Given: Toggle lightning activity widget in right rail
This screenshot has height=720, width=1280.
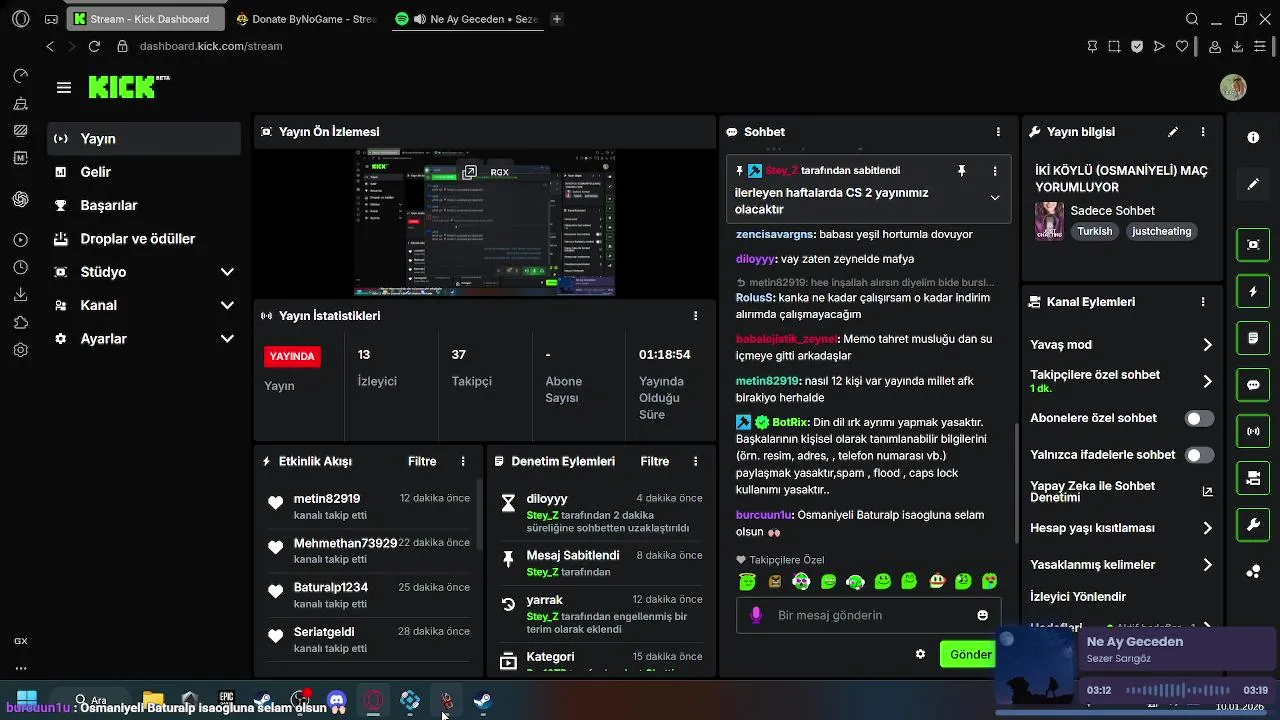Looking at the screenshot, I should tap(1253, 292).
